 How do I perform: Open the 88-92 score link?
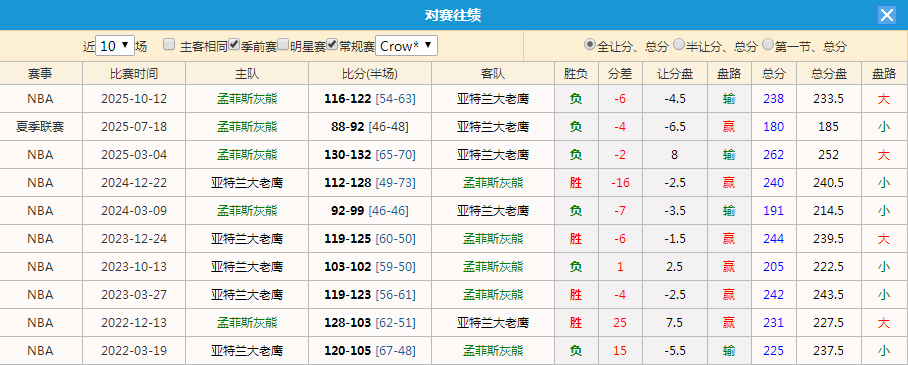347,127
